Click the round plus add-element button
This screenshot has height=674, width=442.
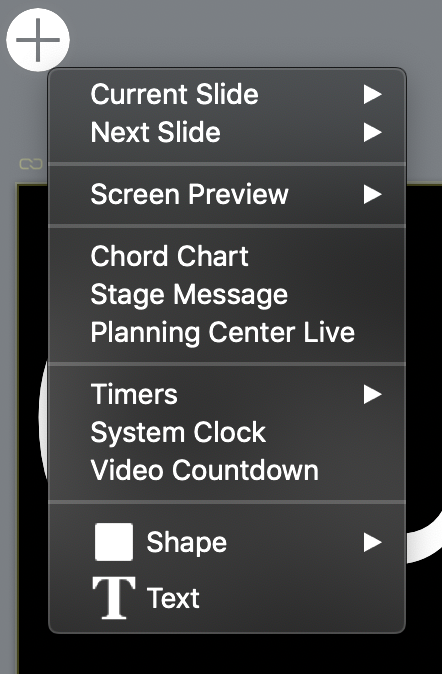(x=38, y=40)
